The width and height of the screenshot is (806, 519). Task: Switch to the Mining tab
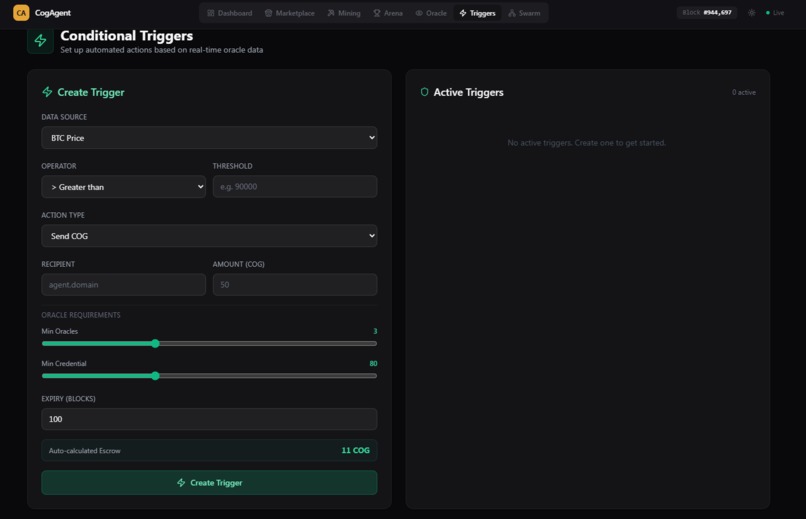pyautogui.click(x=344, y=13)
